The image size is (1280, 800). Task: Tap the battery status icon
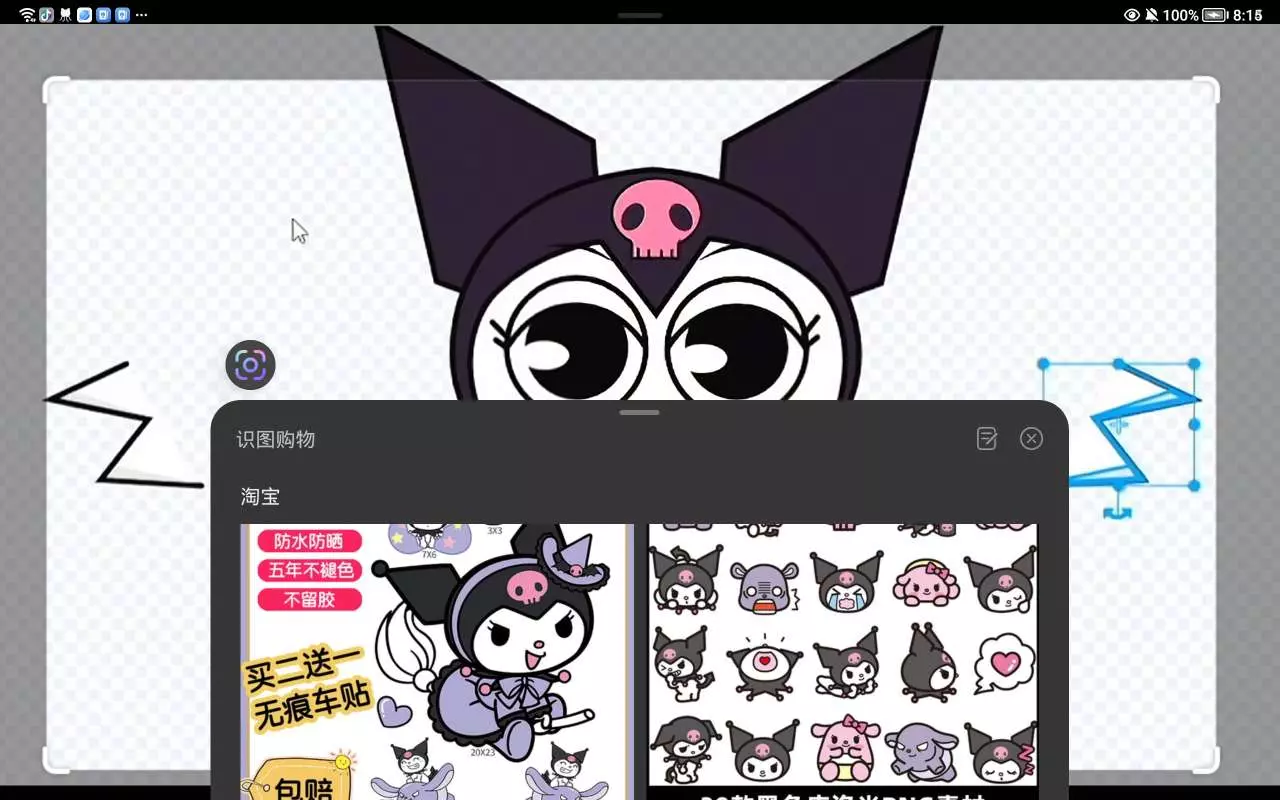1215,15
